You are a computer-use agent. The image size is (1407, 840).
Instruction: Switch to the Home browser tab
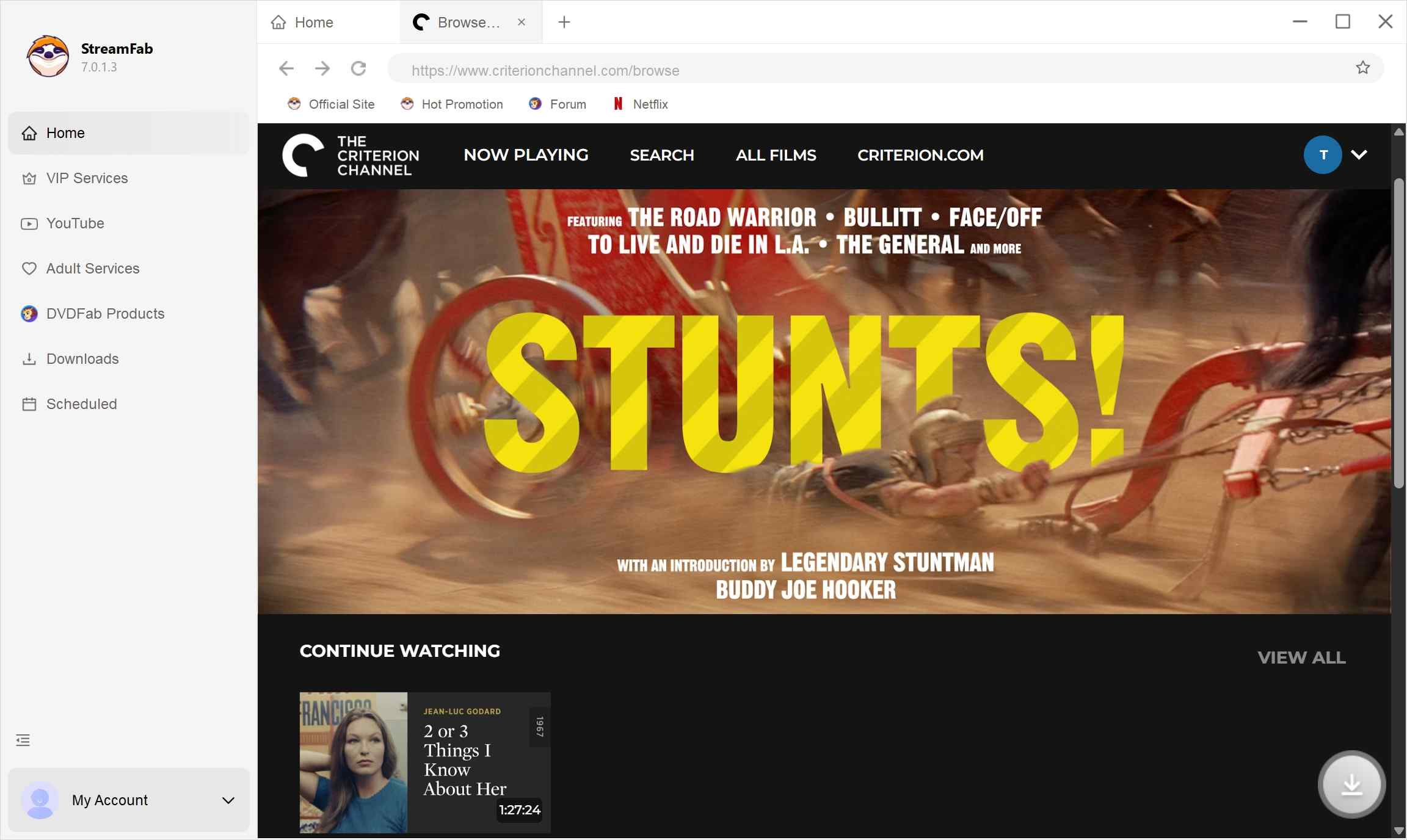(313, 23)
